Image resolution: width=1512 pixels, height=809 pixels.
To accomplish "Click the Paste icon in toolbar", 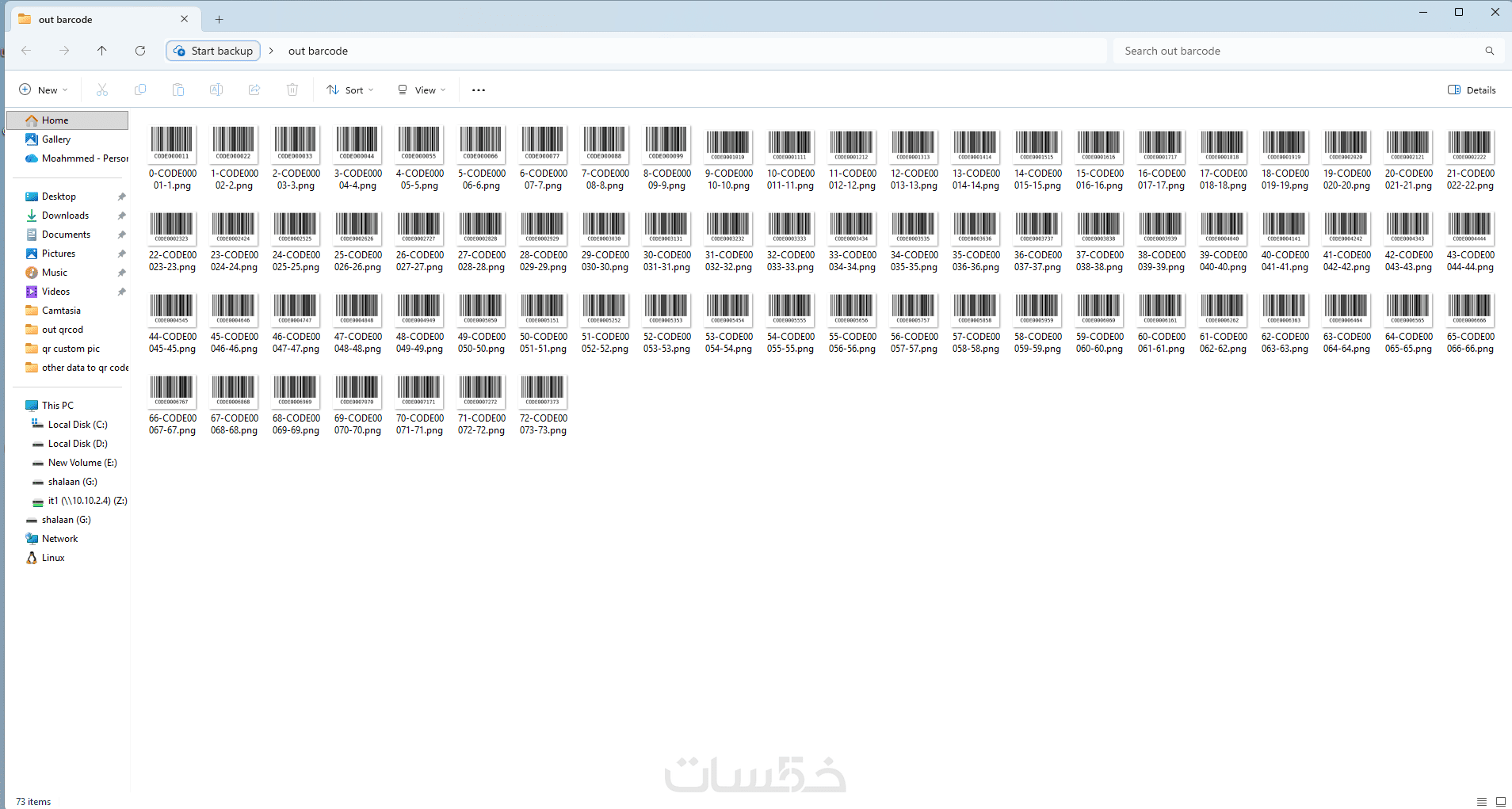I will tap(178, 90).
